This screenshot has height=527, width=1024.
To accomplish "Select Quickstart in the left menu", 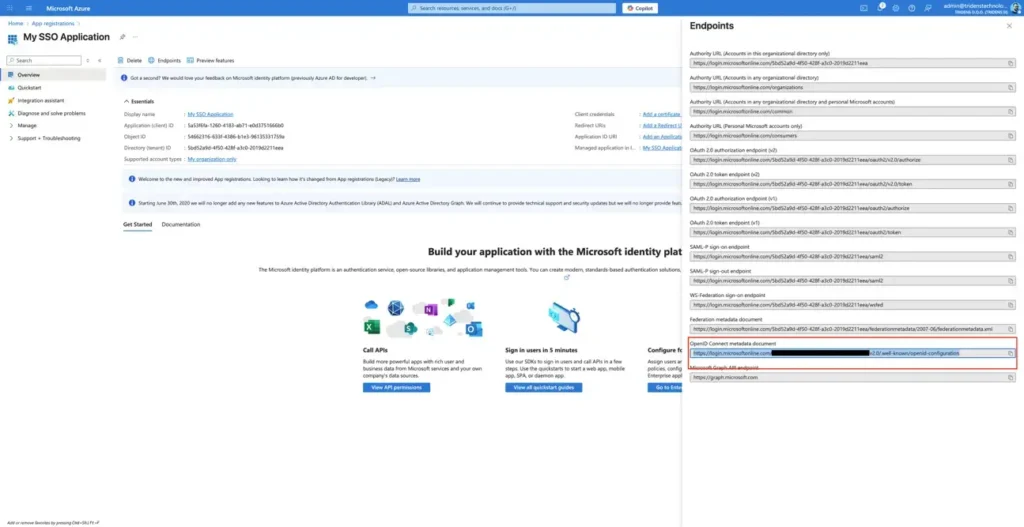I will (x=29, y=87).
